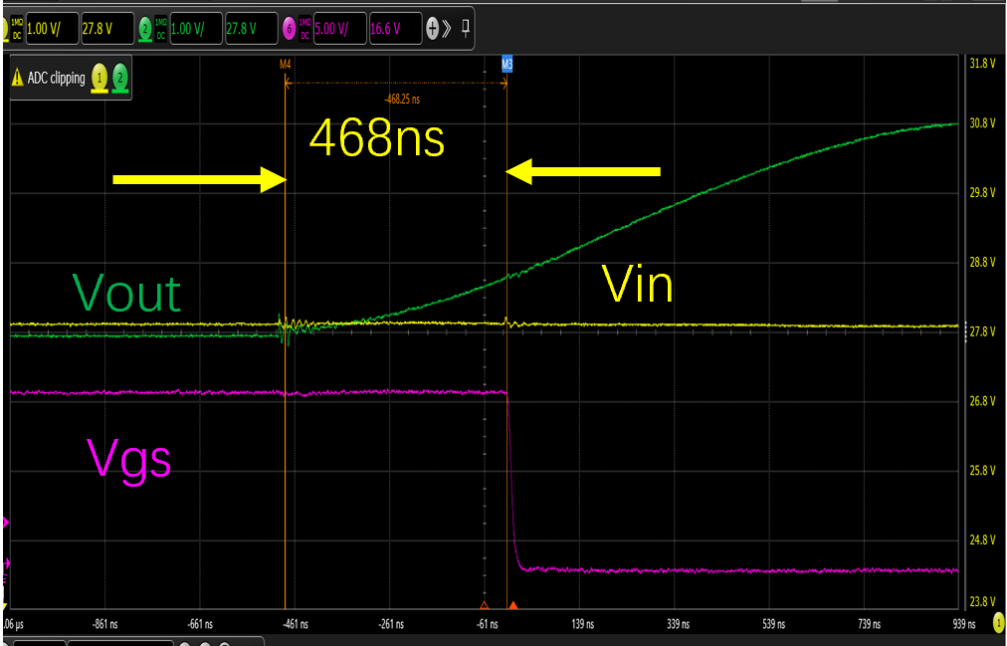This screenshot has height=646, width=1007.
Task: Expand more channels with double chevron
Action: coord(447,29)
